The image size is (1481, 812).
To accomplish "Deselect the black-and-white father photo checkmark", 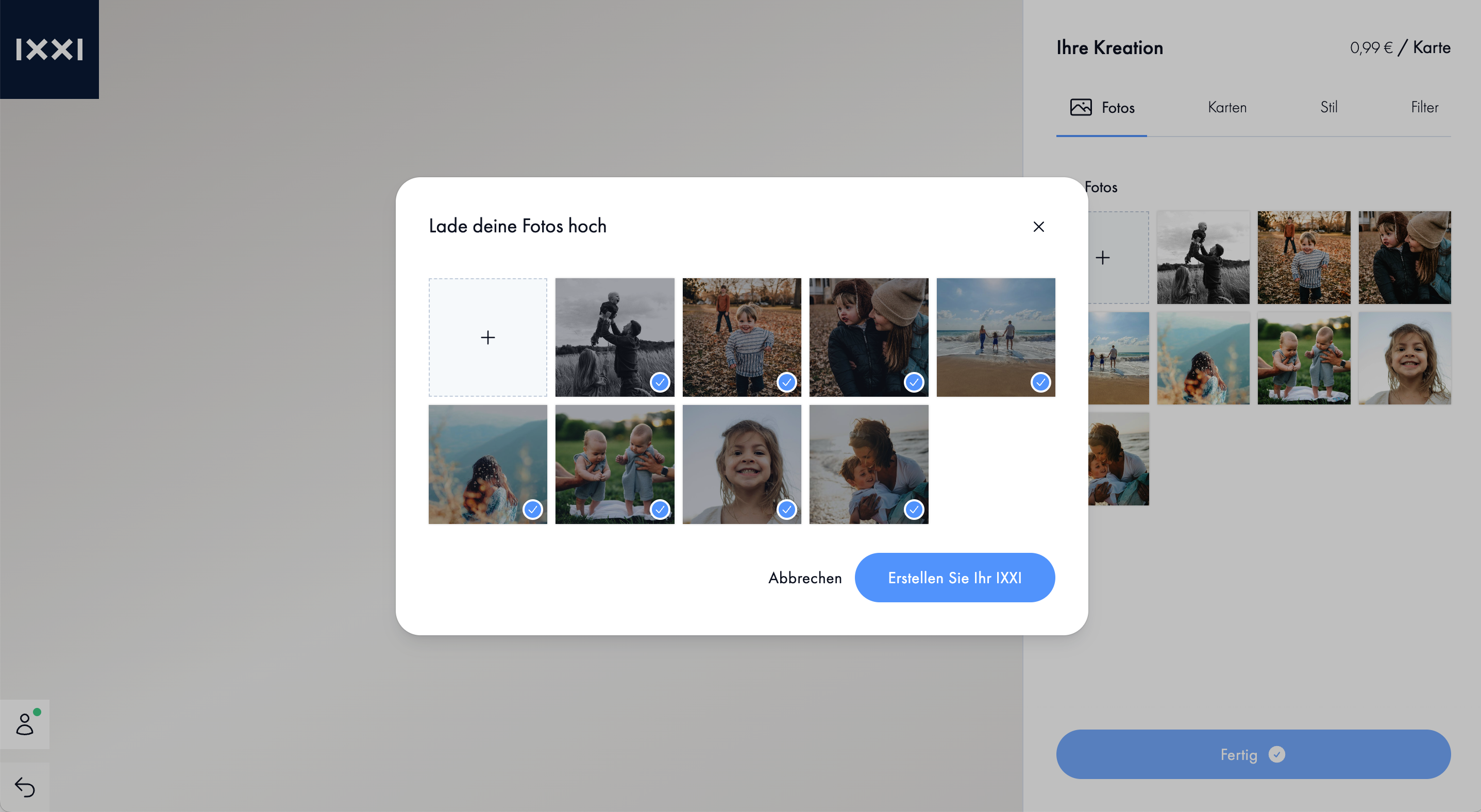I will tap(660, 382).
